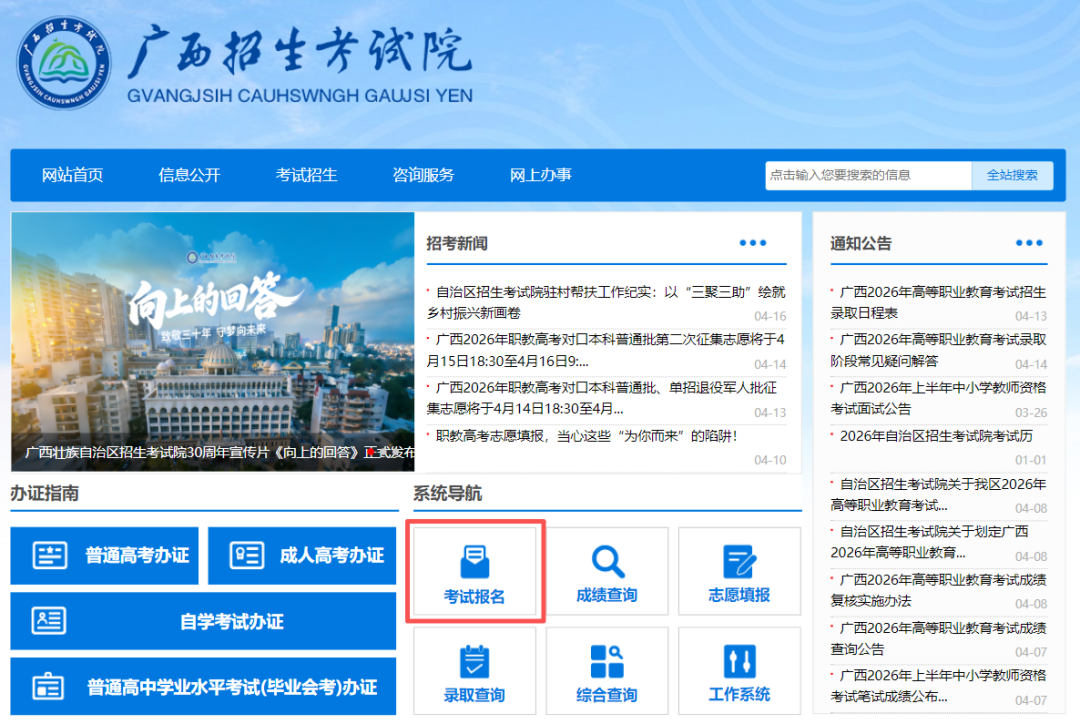The height and width of the screenshot is (724, 1080).
Task: Open notice 中小学教师资格考试面试公告
Action: coord(938,398)
